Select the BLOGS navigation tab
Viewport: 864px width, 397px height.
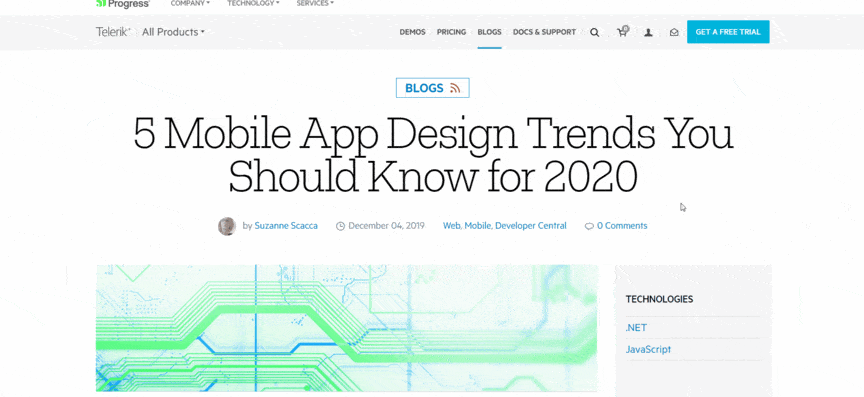(489, 32)
